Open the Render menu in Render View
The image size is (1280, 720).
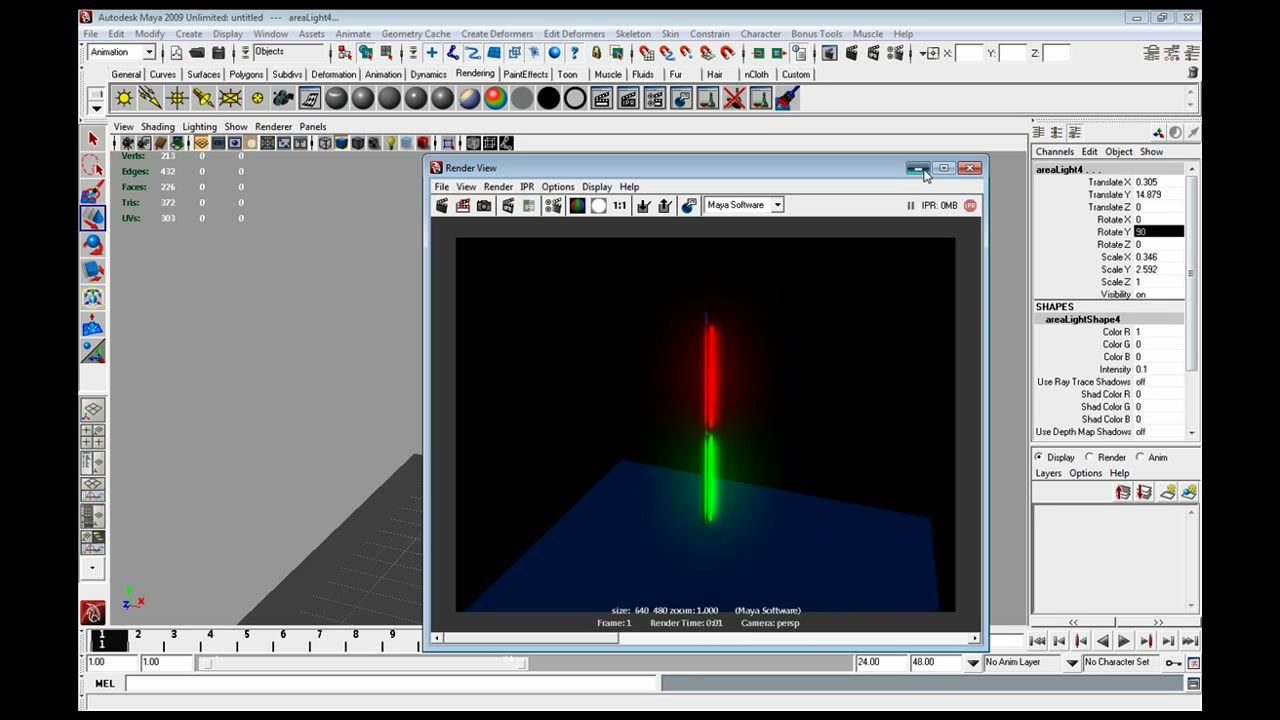point(498,187)
